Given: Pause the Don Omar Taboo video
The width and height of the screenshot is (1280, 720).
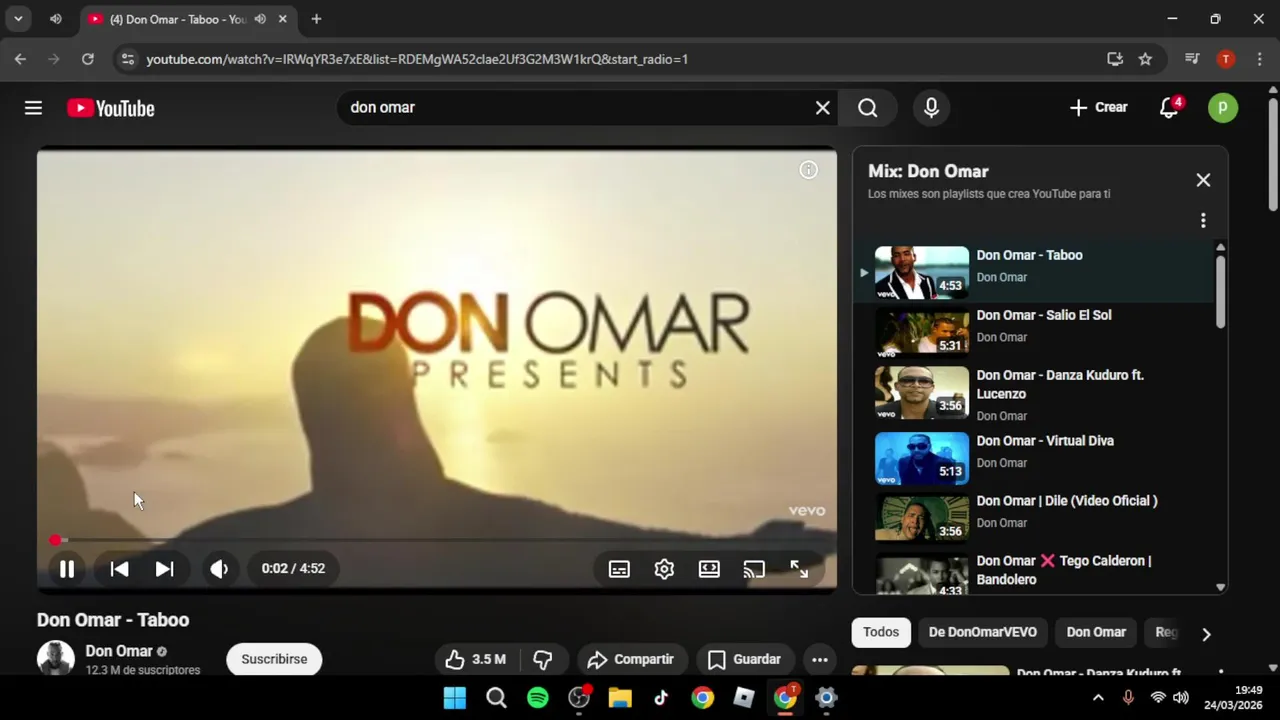Looking at the screenshot, I should [67, 569].
